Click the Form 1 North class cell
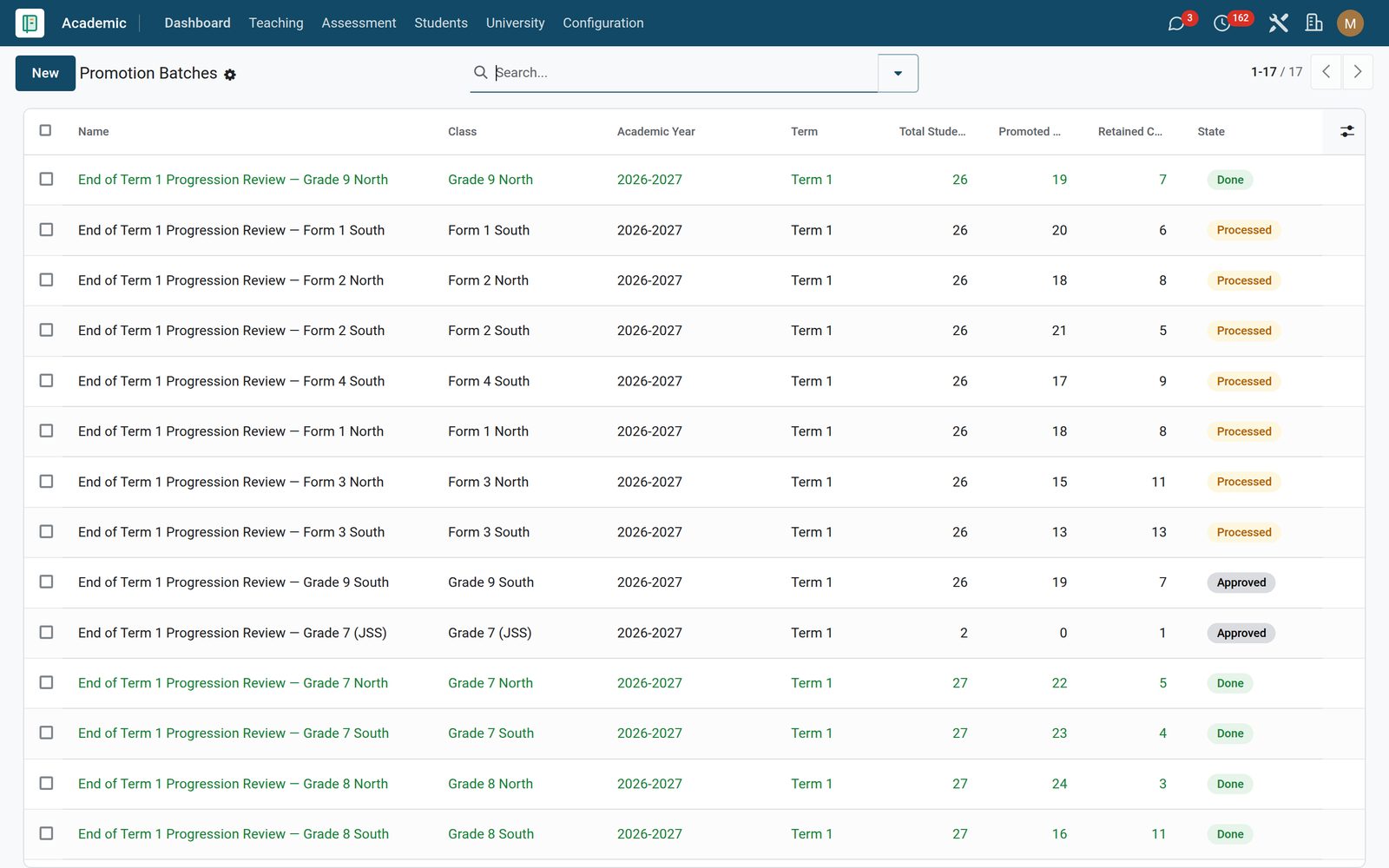Screen dimensions: 1389x868 pos(488,431)
